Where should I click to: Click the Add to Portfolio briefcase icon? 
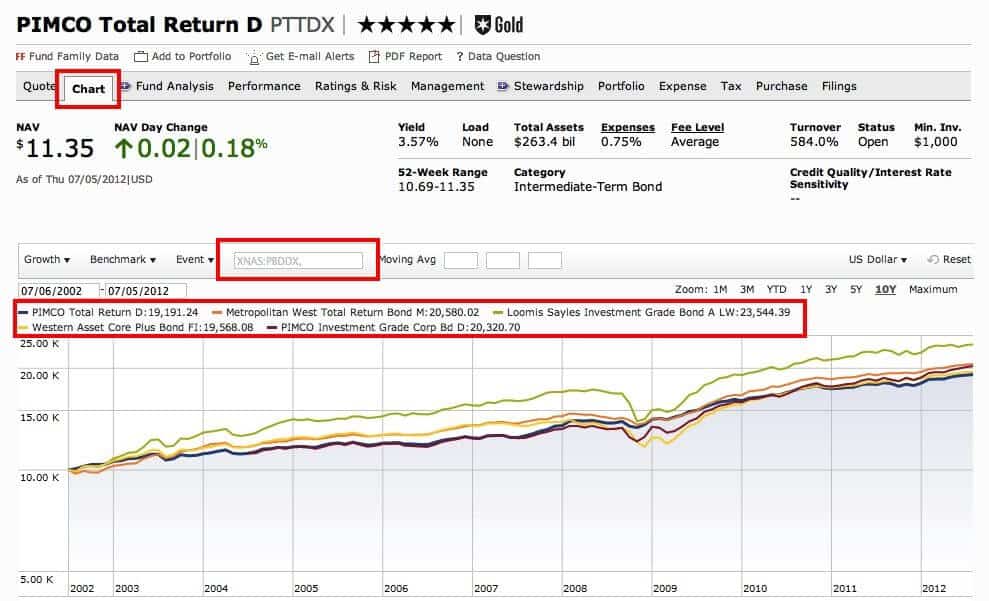point(141,57)
